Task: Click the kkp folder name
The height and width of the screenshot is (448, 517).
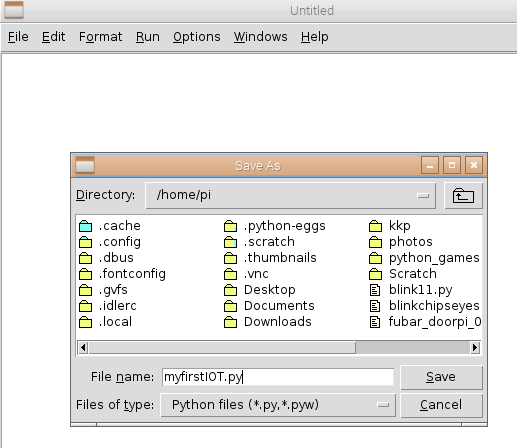Action: [x=400, y=226]
